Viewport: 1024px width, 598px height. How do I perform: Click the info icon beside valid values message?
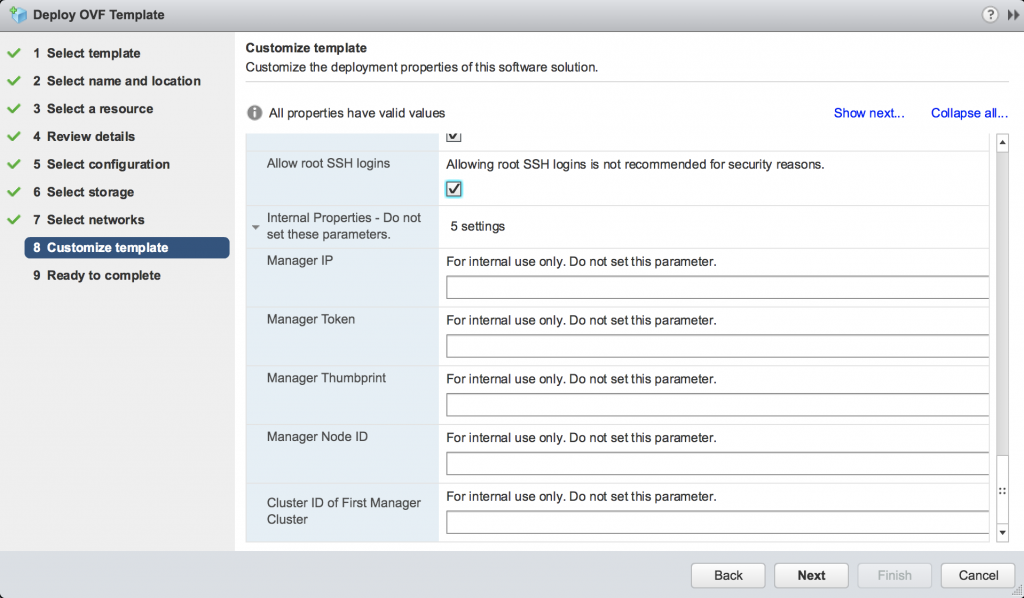pos(255,113)
